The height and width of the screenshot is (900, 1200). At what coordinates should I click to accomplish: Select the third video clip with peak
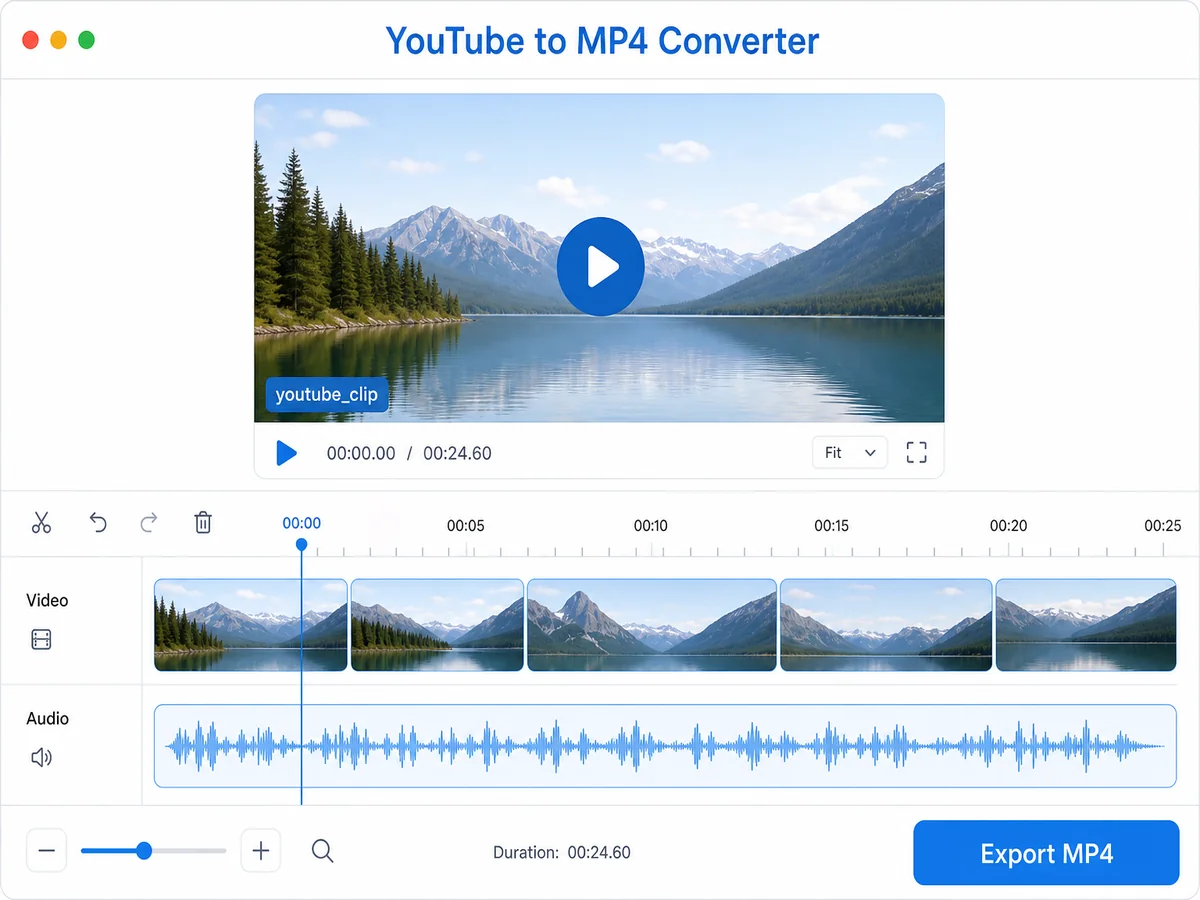pos(652,625)
